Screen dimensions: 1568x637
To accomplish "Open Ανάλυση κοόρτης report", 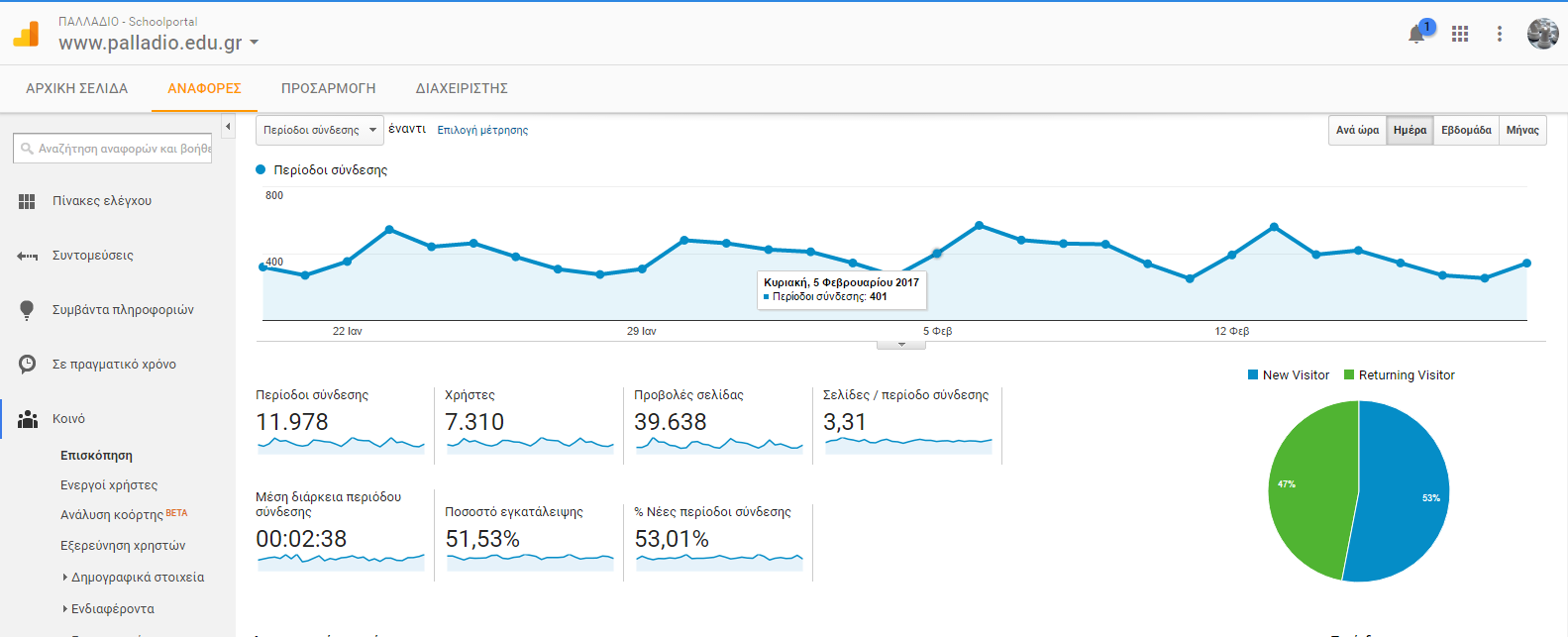I will pyautogui.click(x=112, y=515).
